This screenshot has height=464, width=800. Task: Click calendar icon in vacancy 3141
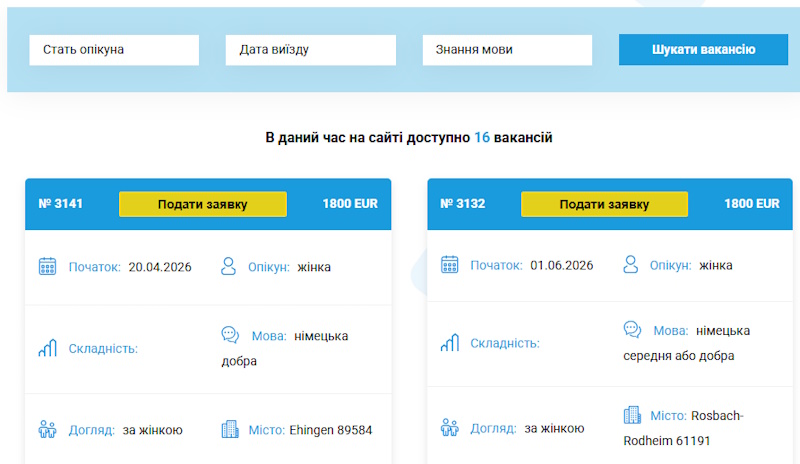[x=47, y=266]
